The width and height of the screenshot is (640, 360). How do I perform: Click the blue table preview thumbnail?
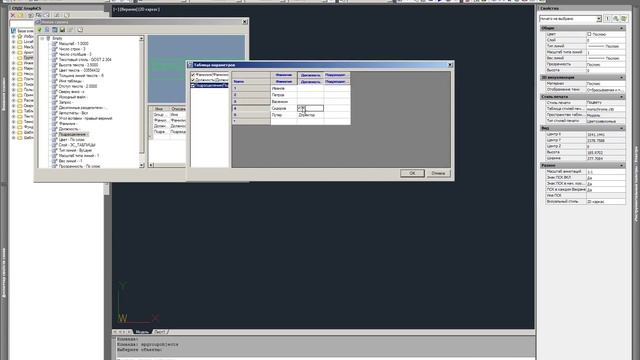pyautogui.click(x=196, y=69)
